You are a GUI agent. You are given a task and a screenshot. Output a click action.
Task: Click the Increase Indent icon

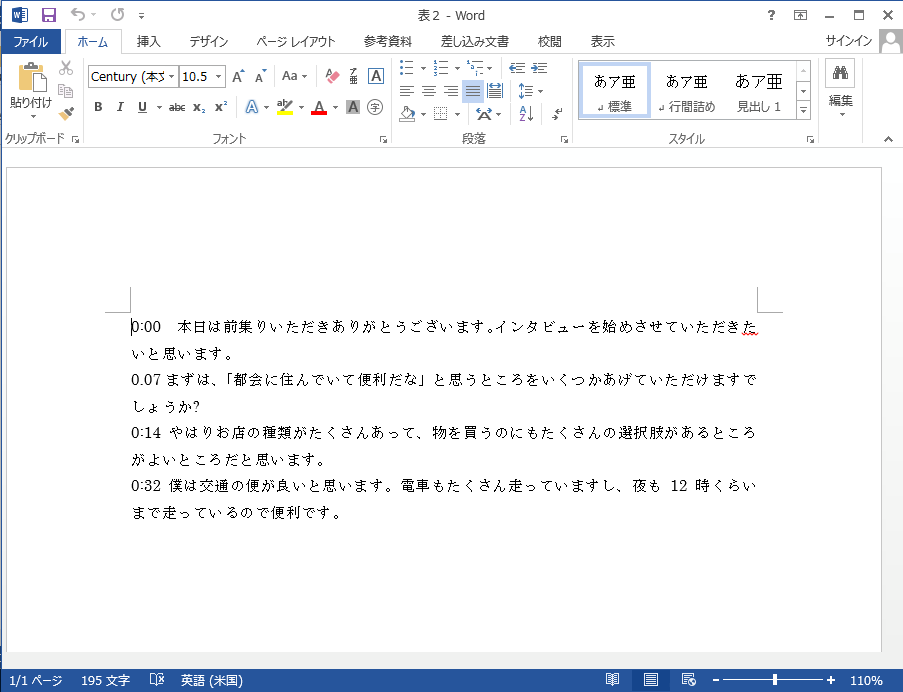click(x=540, y=68)
